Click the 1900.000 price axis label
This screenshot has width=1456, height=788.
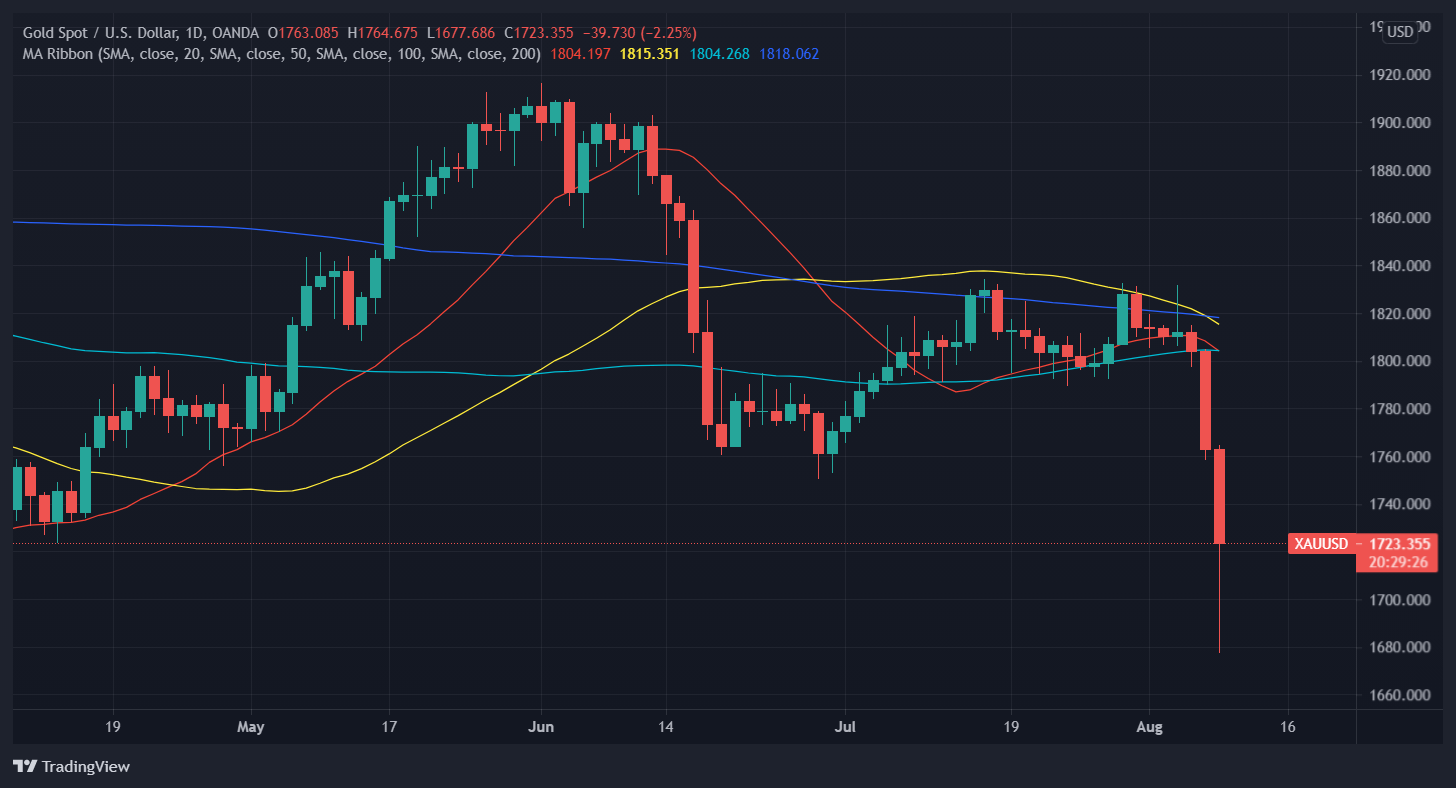tap(1401, 123)
